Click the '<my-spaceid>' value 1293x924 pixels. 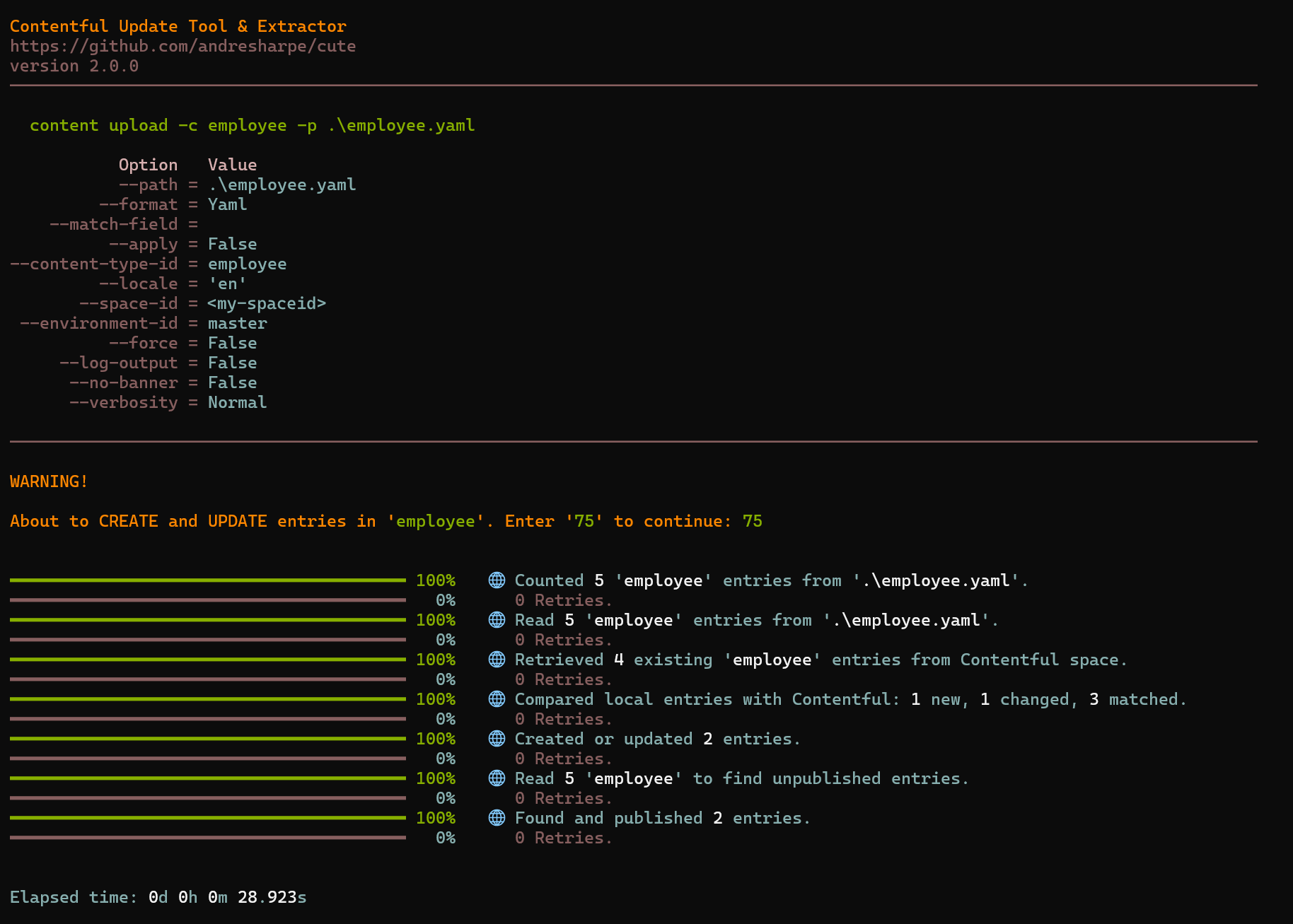point(267,303)
